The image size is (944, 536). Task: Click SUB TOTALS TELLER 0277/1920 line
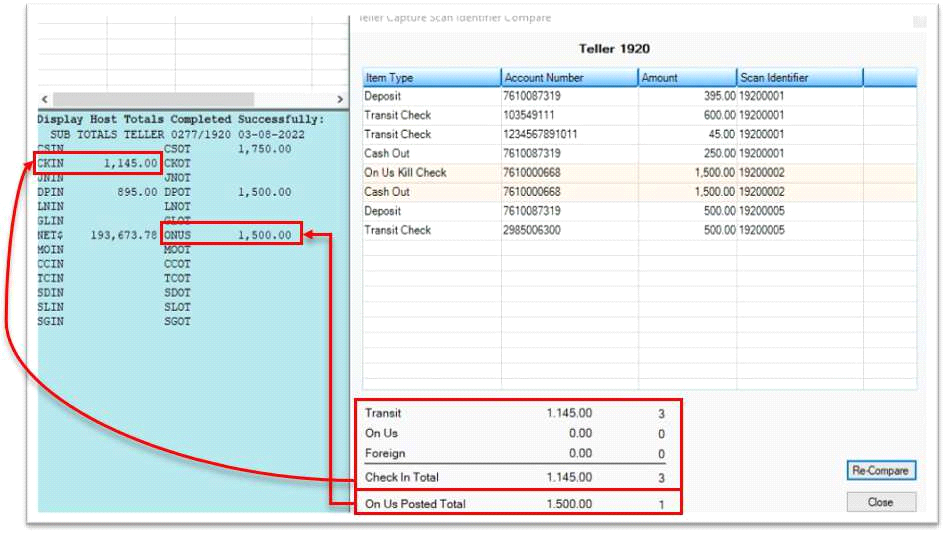(x=178, y=134)
